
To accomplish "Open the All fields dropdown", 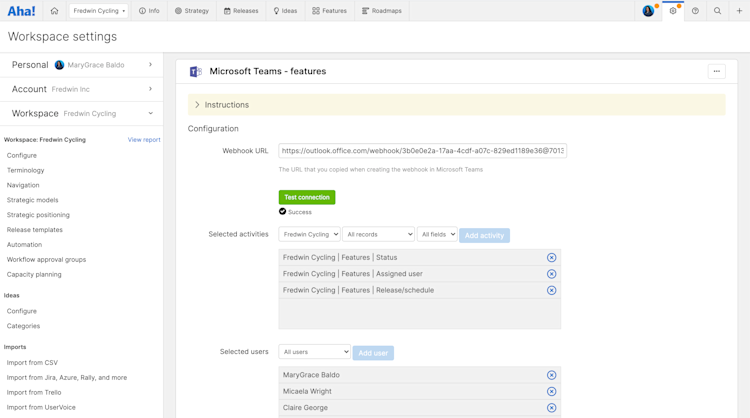I will [437, 234].
